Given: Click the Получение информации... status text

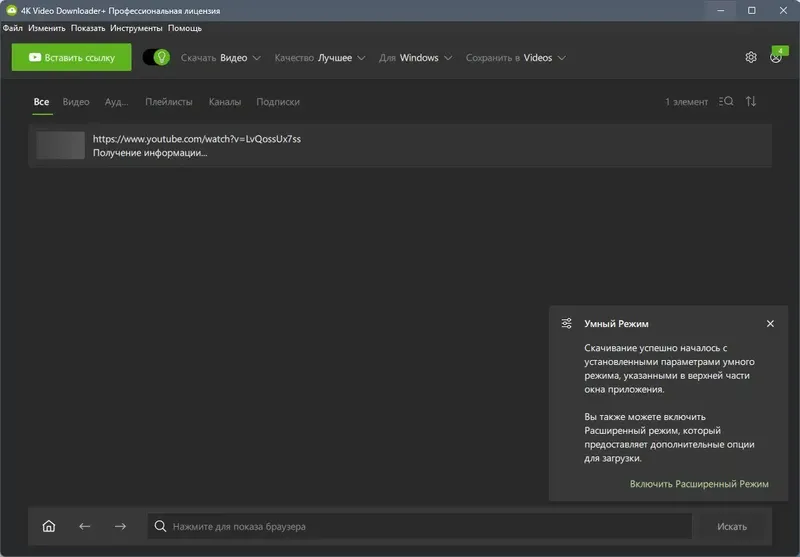Looking at the screenshot, I should [150, 153].
